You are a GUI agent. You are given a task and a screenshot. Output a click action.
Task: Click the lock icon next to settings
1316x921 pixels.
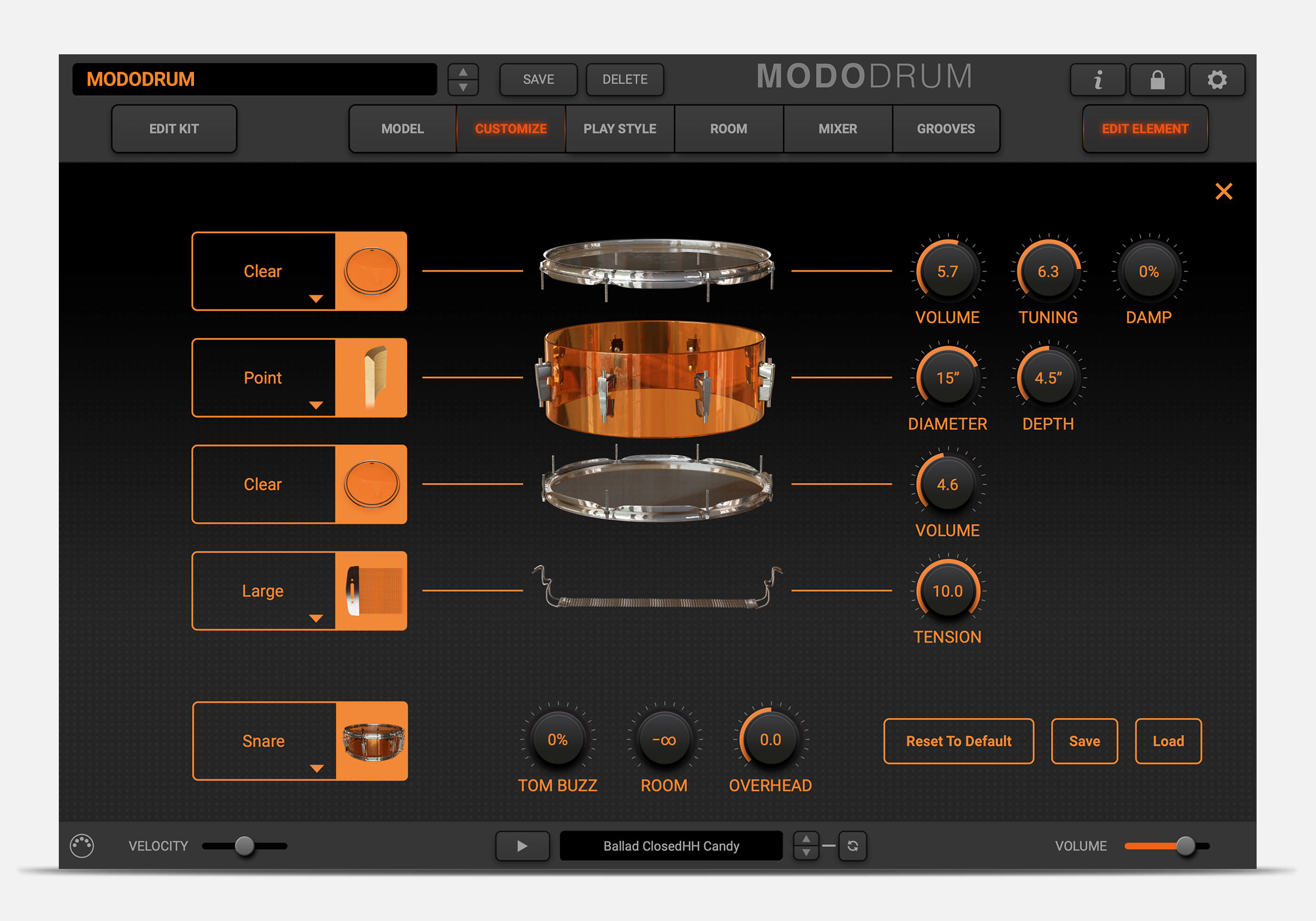point(1157,80)
